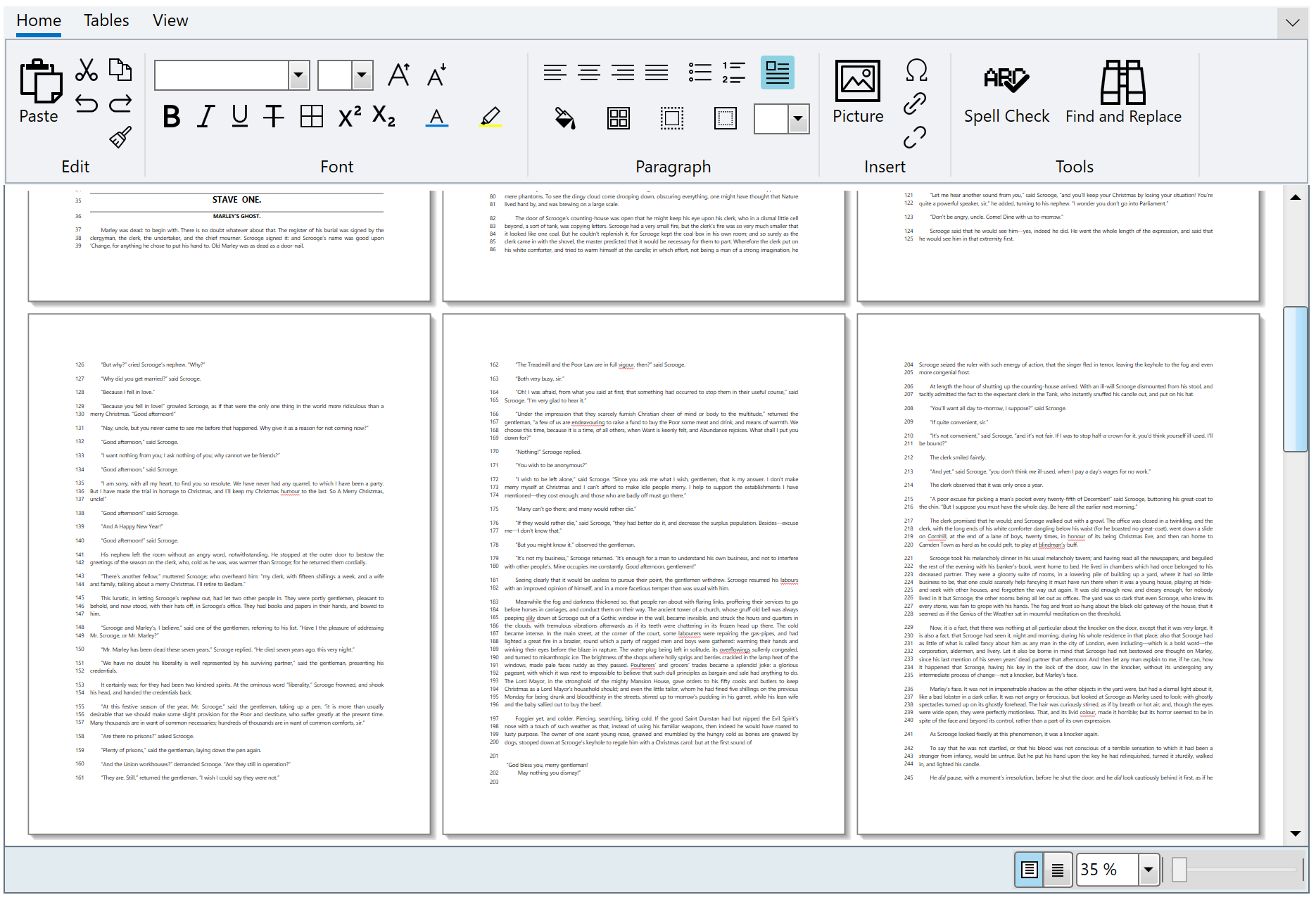Toggle bold formatting

click(171, 117)
